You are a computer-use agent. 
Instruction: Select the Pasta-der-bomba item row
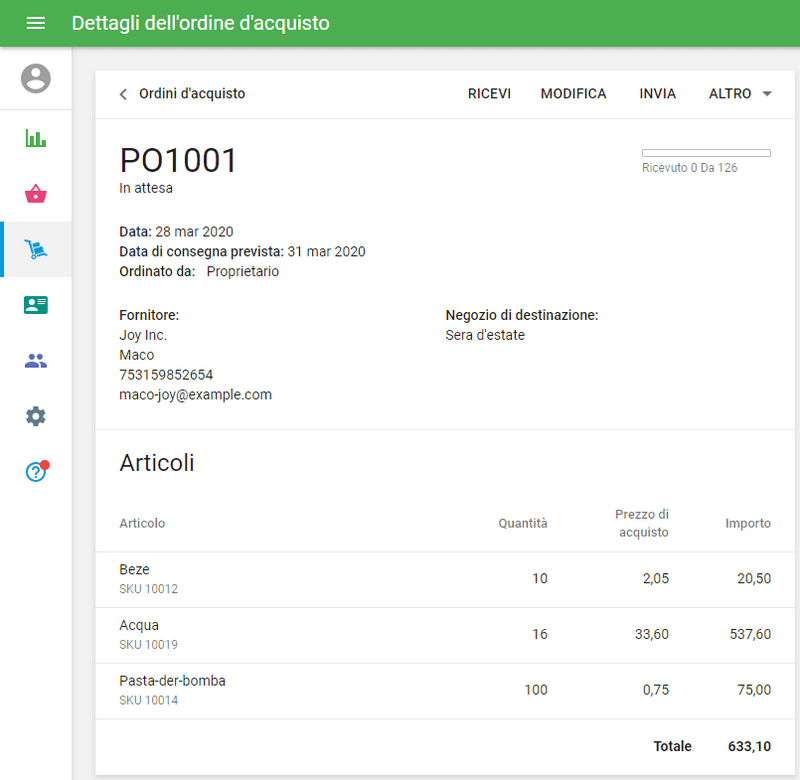coord(445,690)
